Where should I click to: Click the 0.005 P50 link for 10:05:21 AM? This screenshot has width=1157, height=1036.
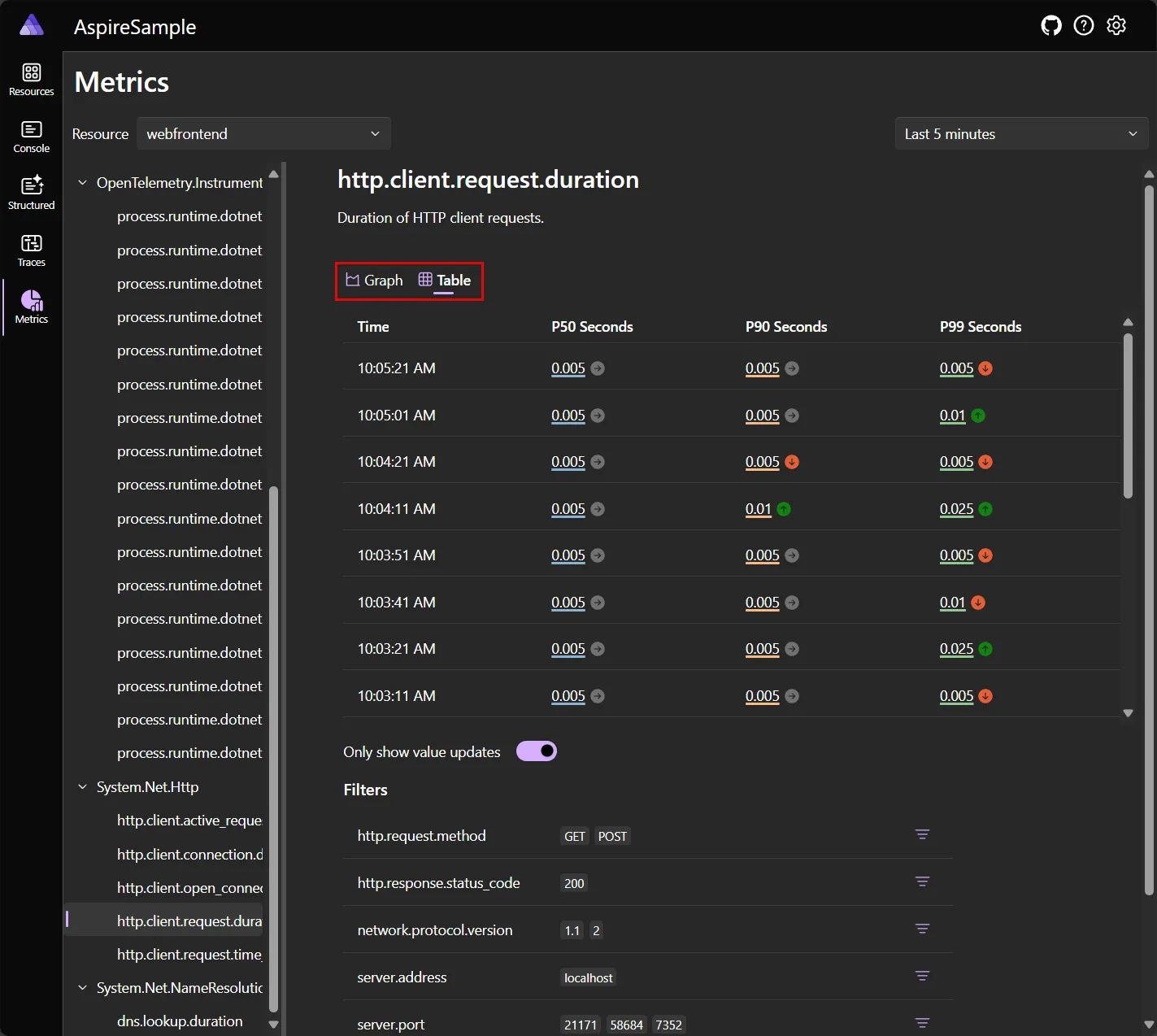(x=567, y=368)
